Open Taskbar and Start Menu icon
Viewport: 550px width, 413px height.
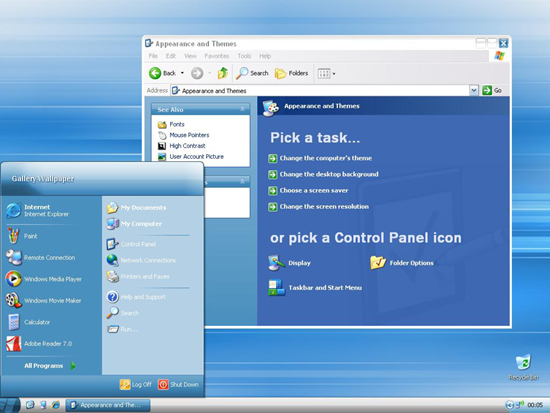coord(315,288)
